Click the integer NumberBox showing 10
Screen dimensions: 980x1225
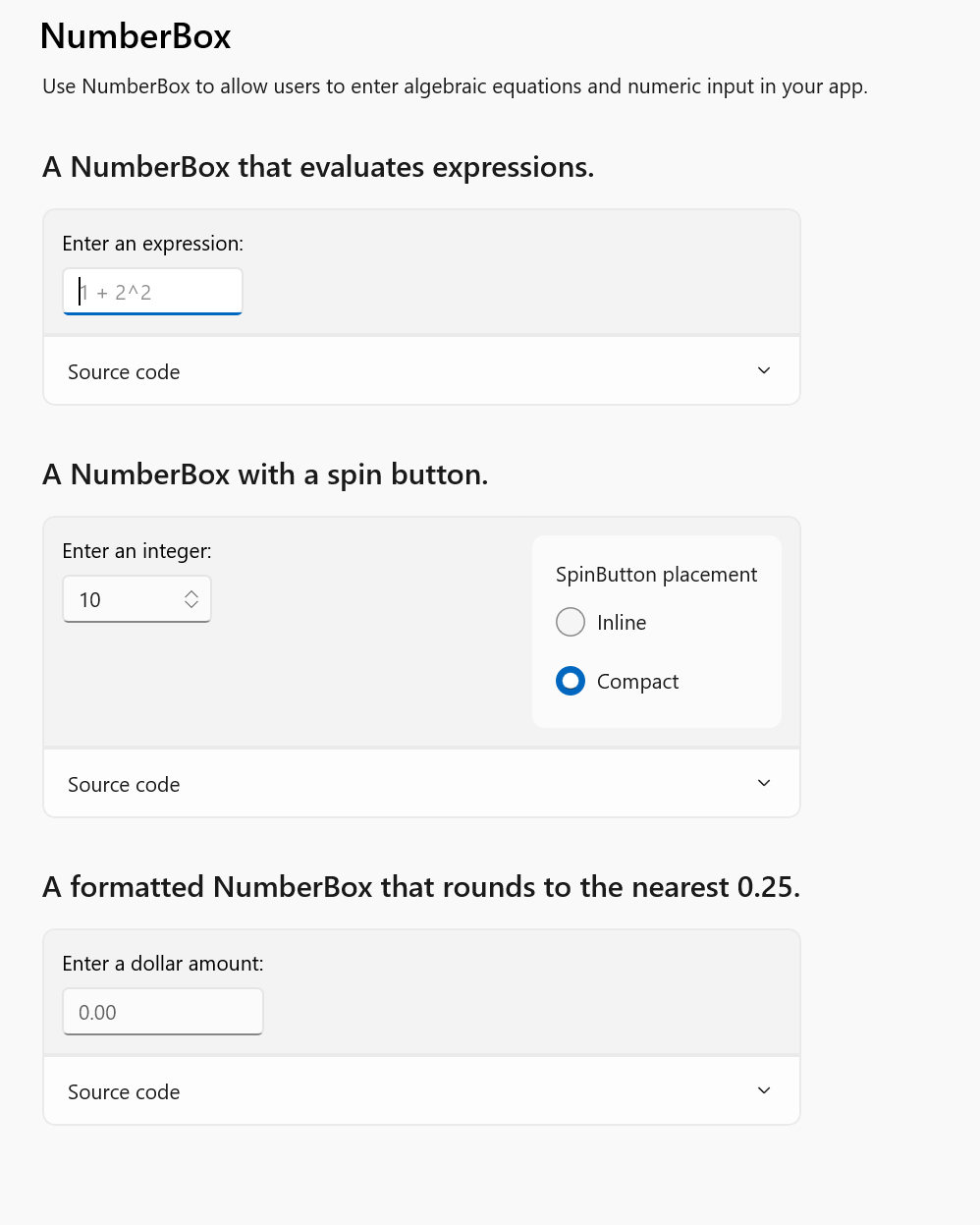pyautogui.click(x=118, y=598)
